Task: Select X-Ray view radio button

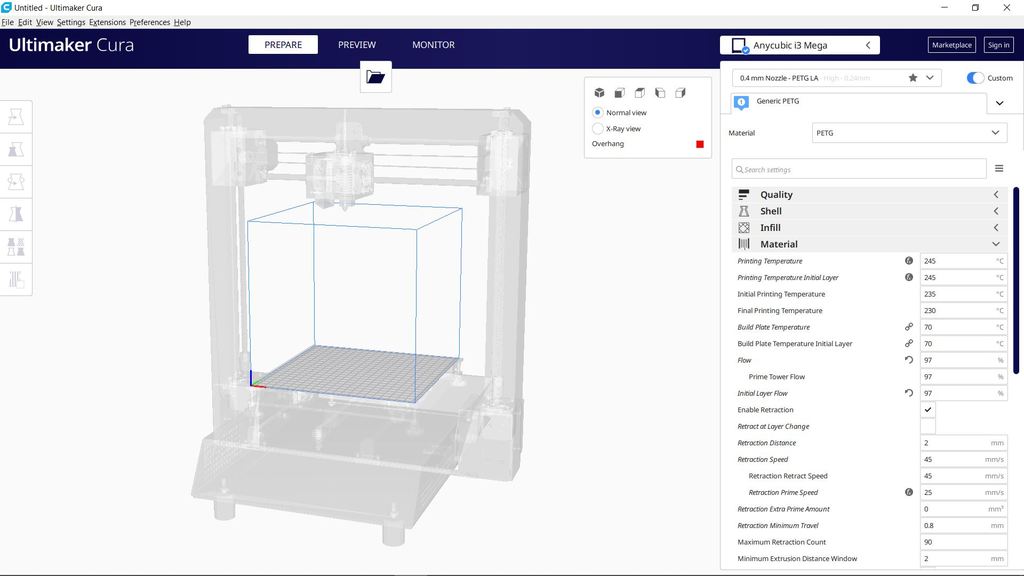Action: tap(598, 129)
